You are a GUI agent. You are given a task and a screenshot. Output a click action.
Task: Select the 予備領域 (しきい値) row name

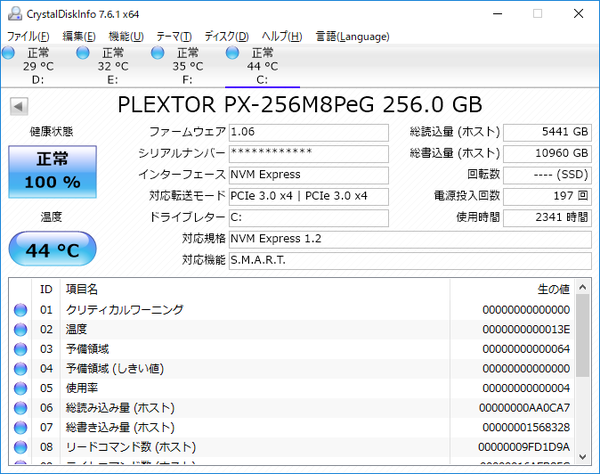pos(115,369)
